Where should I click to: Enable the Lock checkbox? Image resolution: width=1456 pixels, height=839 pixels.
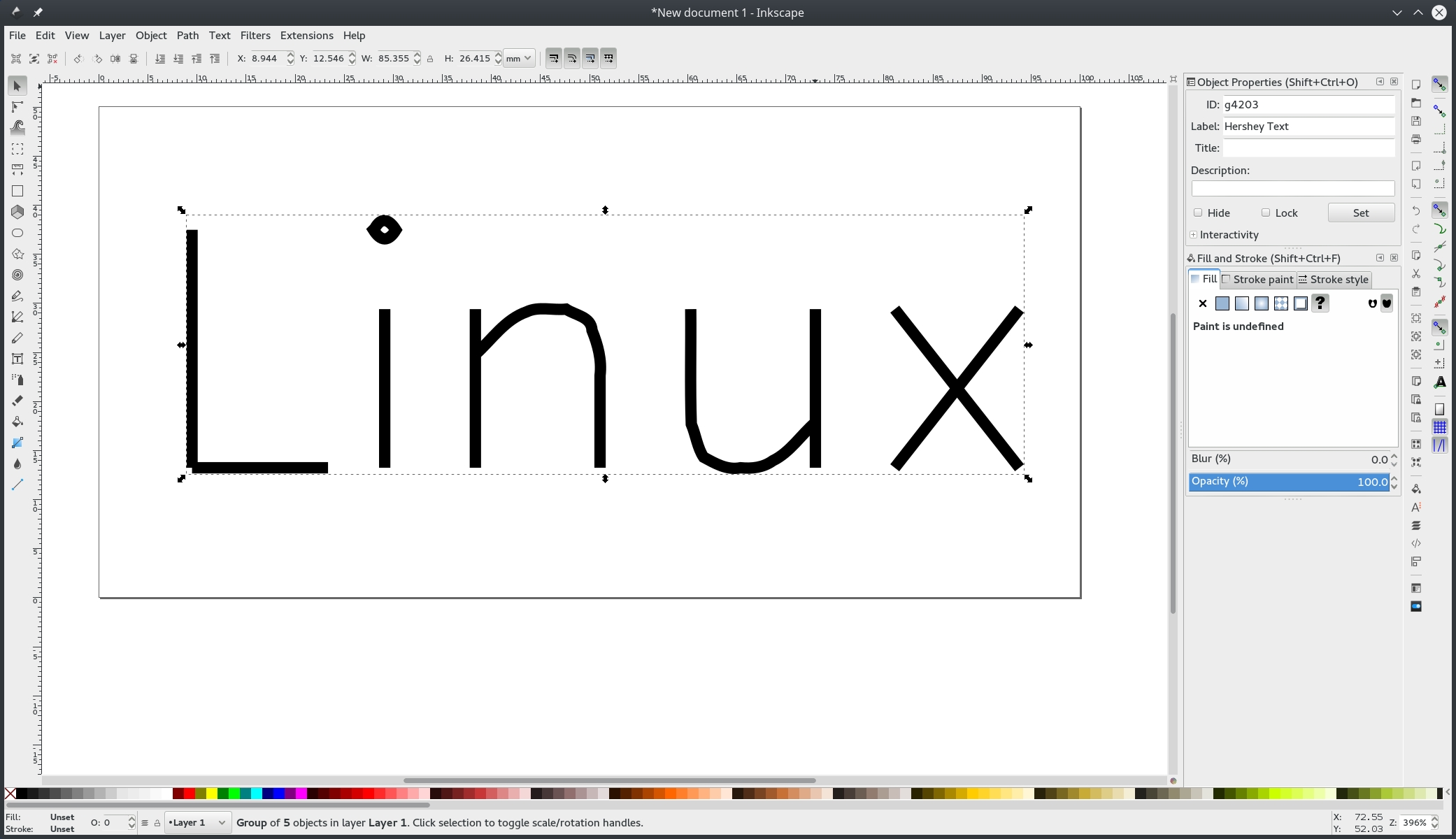point(1266,213)
